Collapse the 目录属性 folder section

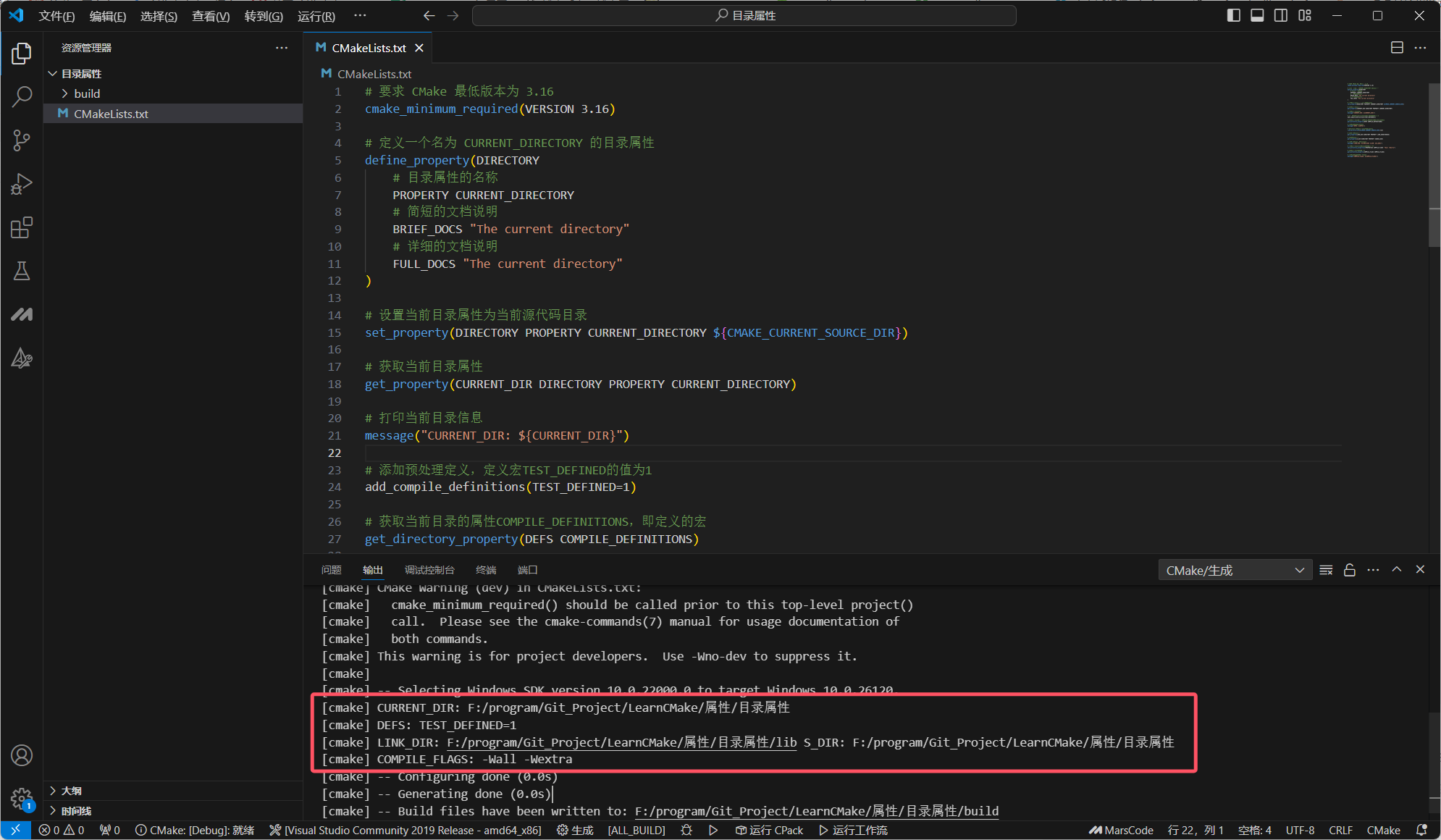pos(173,74)
